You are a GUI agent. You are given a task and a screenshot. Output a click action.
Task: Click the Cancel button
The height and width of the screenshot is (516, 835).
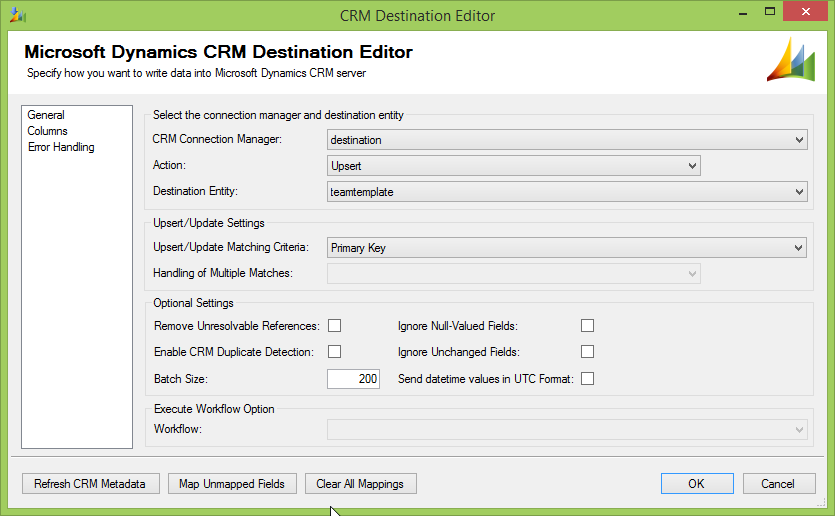tap(779, 484)
